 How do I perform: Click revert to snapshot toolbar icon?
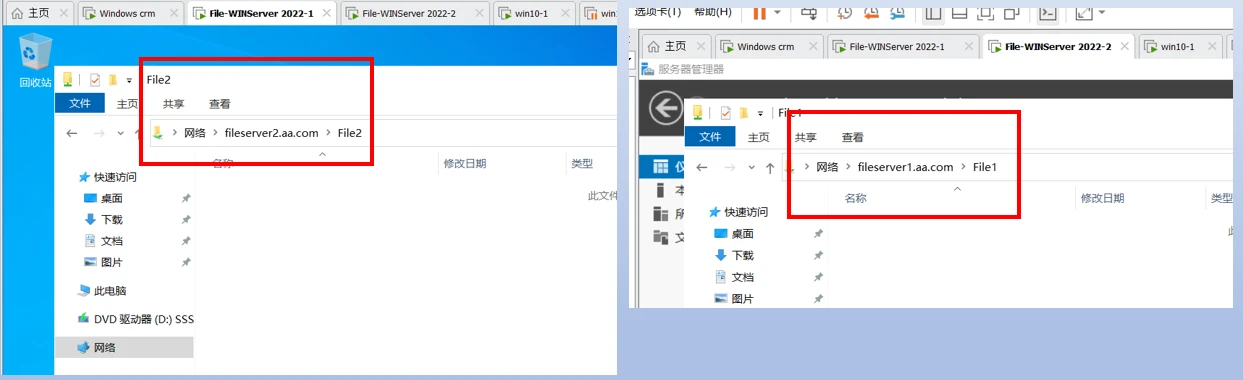[x=871, y=12]
